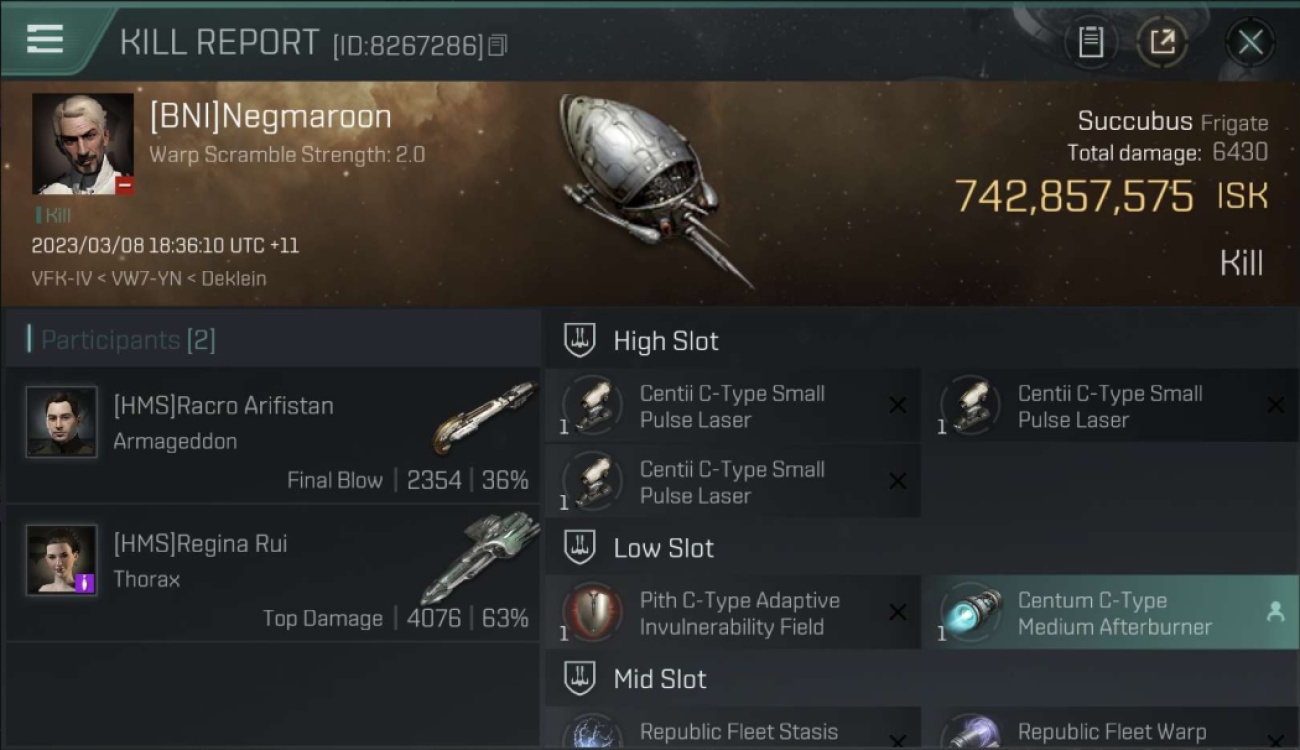Click the Armageddon ship icon
The height and width of the screenshot is (750, 1300).
click(x=485, y=417)
